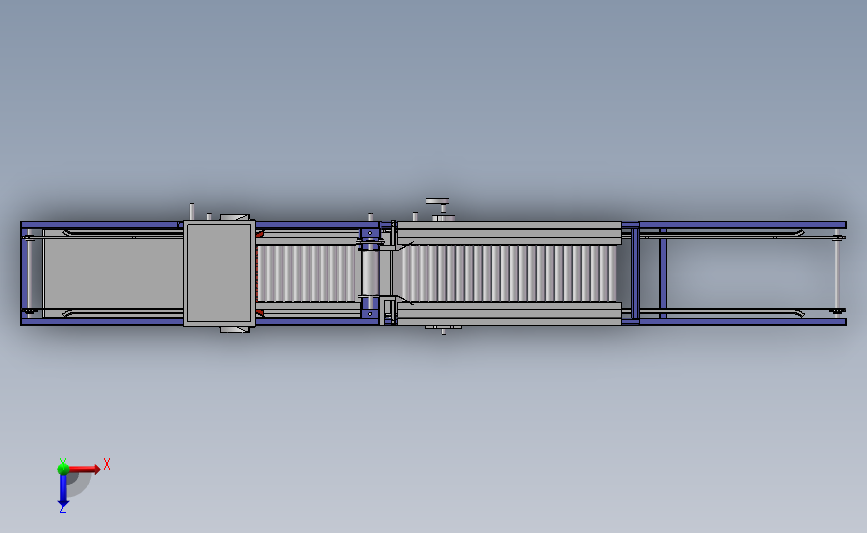Select the long roller bed section right of center
The height and width of the screenshot is (533, 867).
coord(508,273)
